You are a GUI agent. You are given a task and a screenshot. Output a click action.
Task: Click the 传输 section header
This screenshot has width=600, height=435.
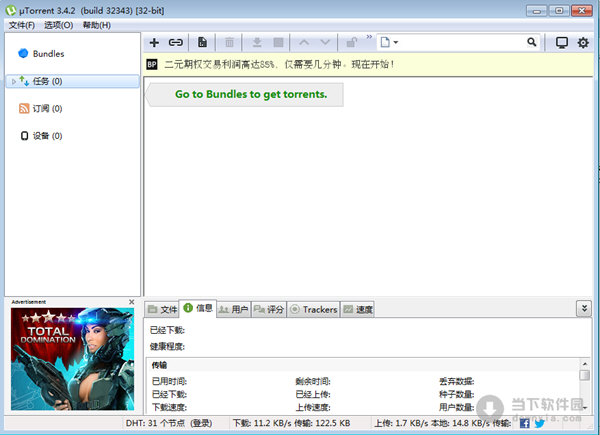[159, 365]
